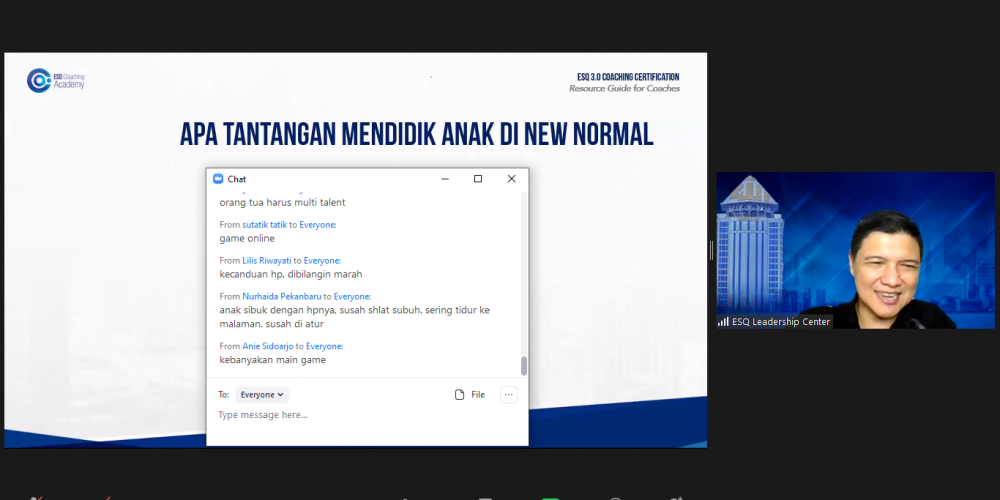Maximize the Chat window
The height and width of the screenshot is (500, 1000).
pos(478,179)
